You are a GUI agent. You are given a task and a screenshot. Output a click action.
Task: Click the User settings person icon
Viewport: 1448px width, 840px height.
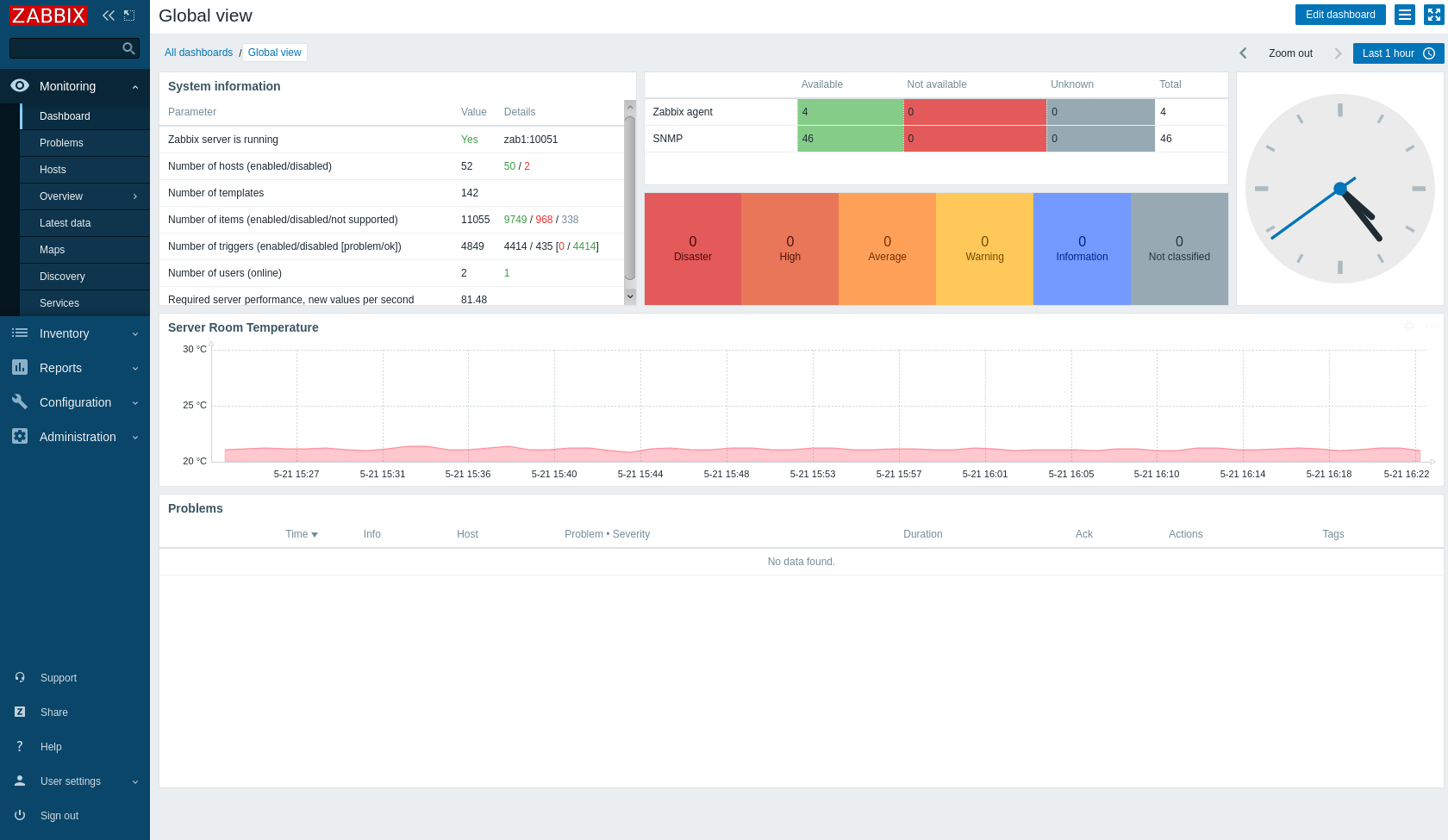[x=20, y=781]
